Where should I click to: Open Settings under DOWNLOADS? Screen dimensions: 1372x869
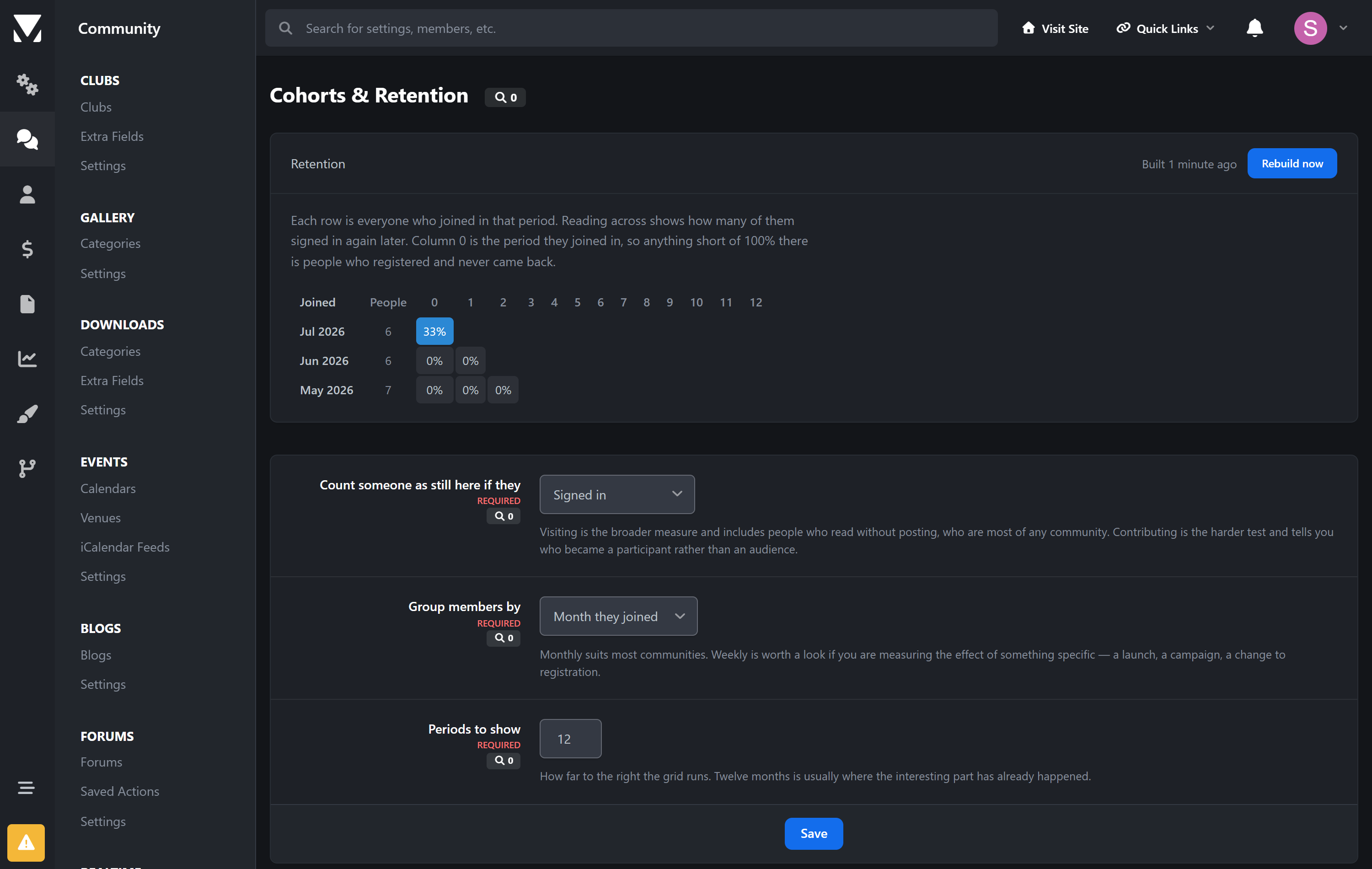(x=102, y=410)
